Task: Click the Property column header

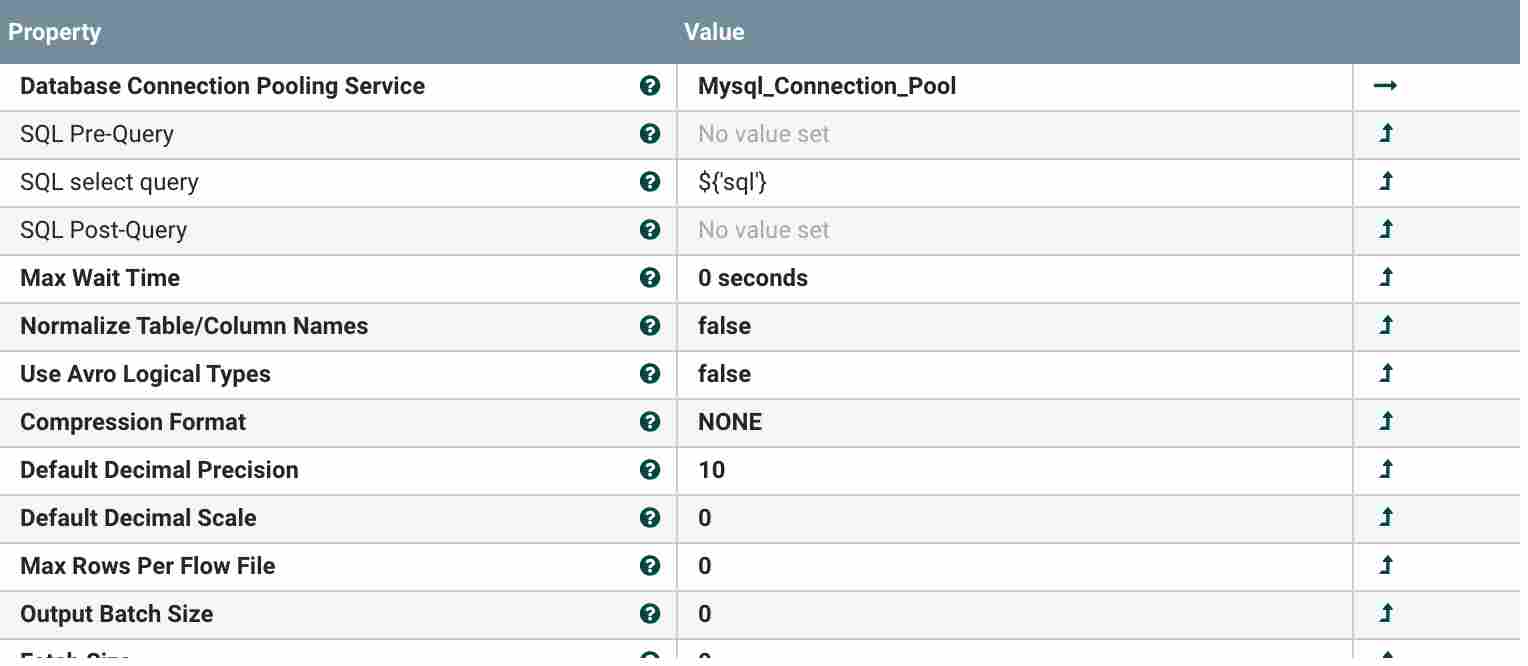Action: (x=55, y=32)
